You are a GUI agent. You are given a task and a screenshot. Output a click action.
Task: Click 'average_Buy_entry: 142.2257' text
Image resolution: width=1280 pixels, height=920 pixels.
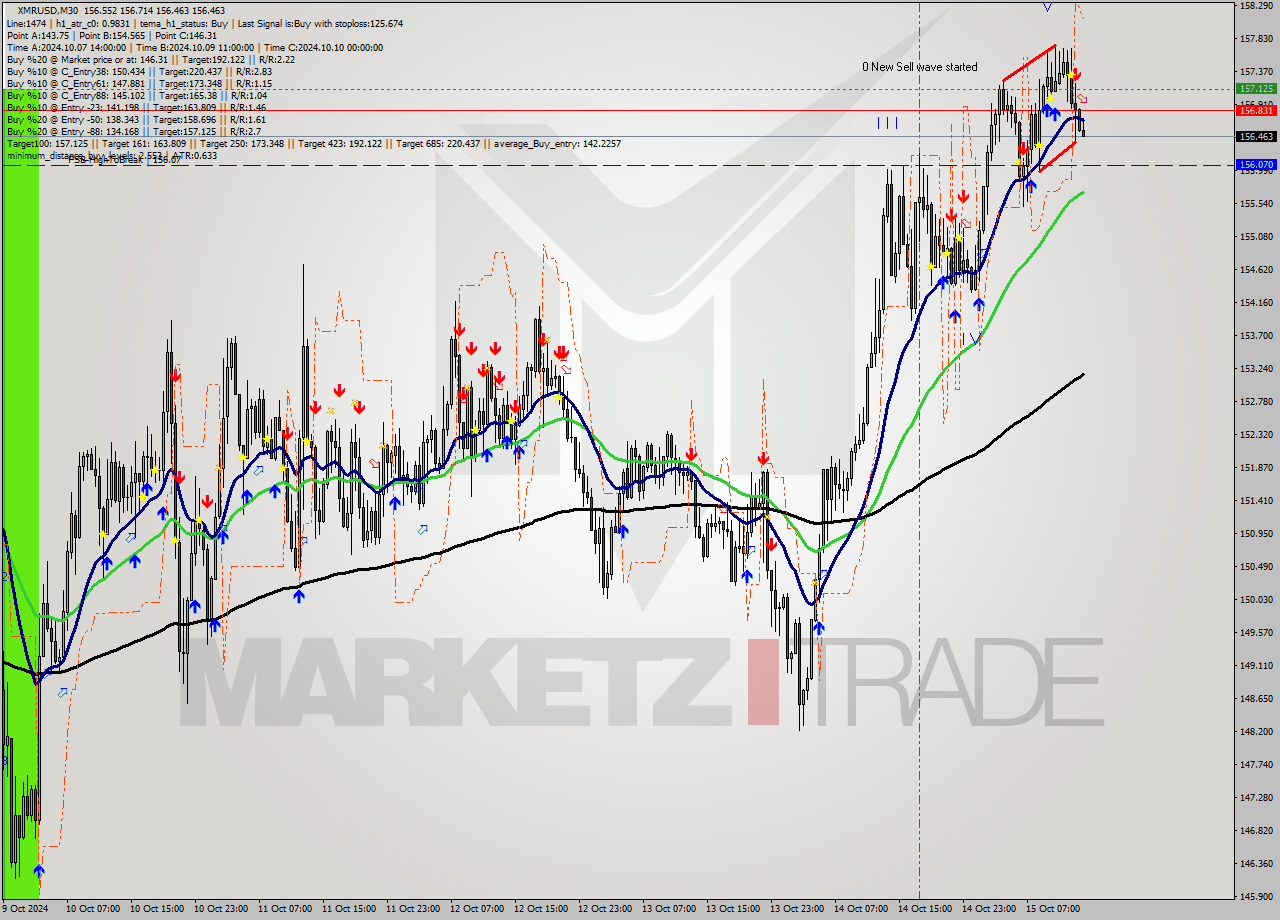pos(556,143)
